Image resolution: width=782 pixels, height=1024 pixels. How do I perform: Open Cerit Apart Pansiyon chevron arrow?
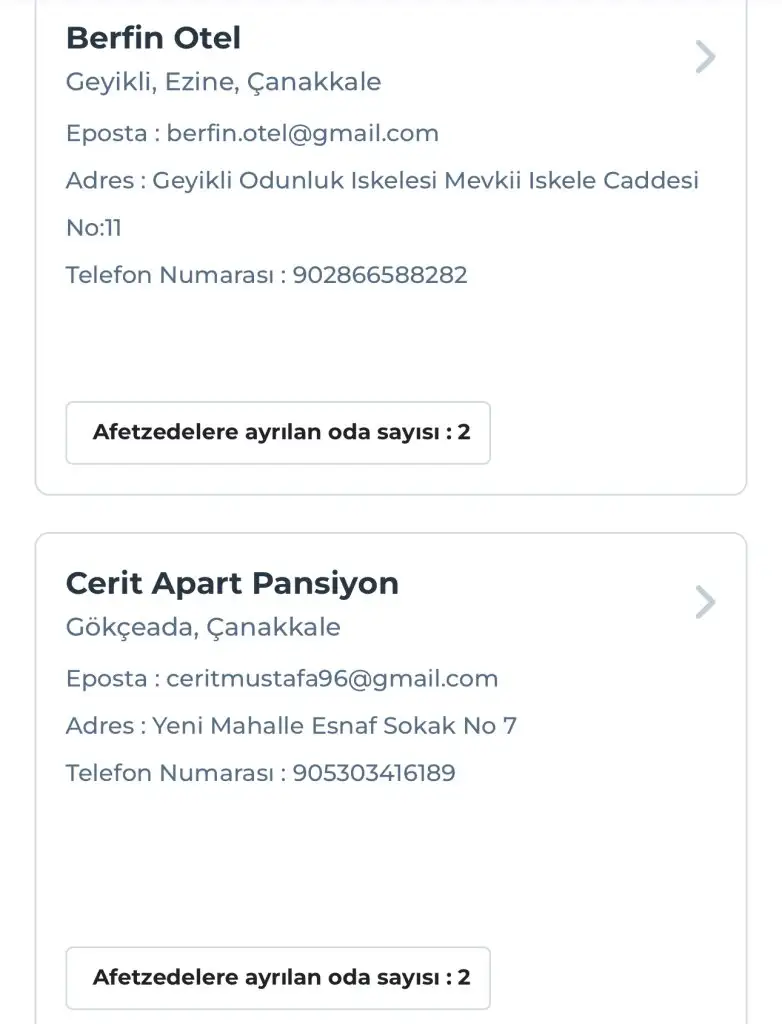[705, 603]
